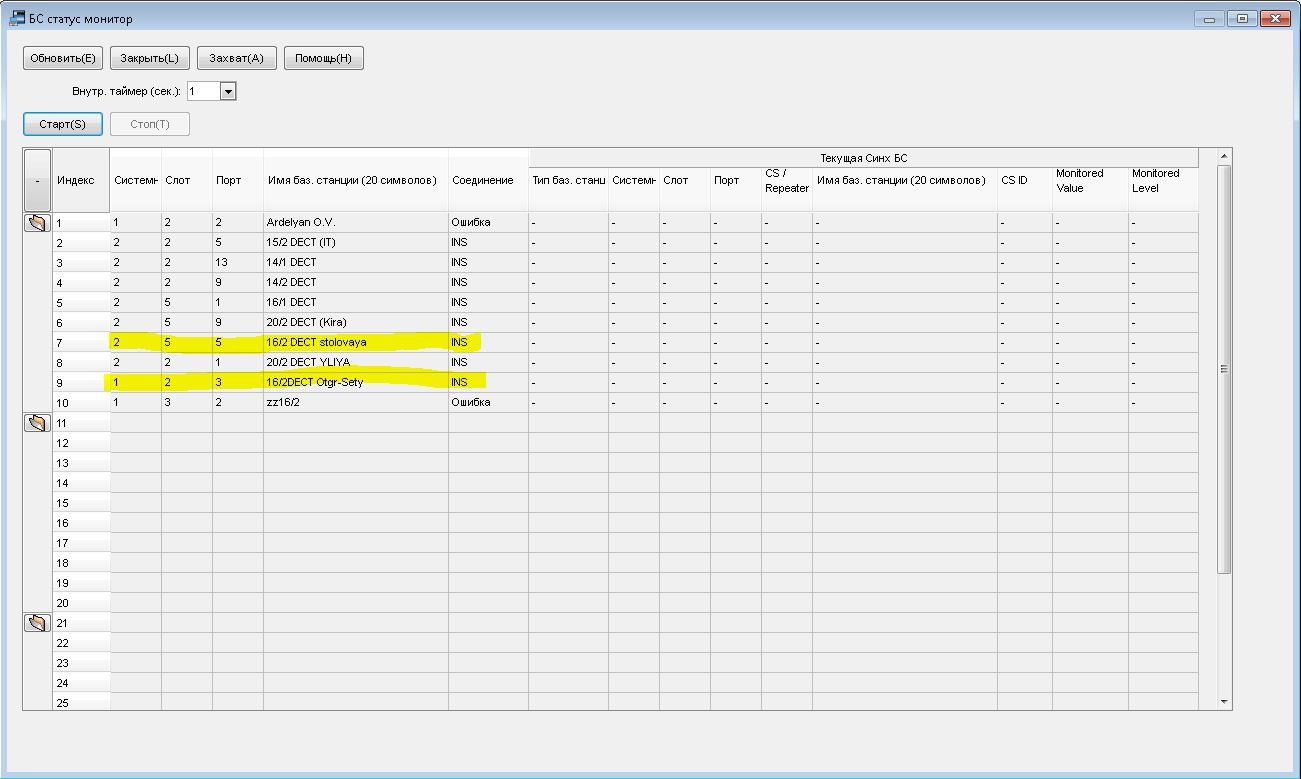The image size is (1301, 779).
Task: Click the index 10 row header
Action: pyautogui.click(x=81, y=402)
